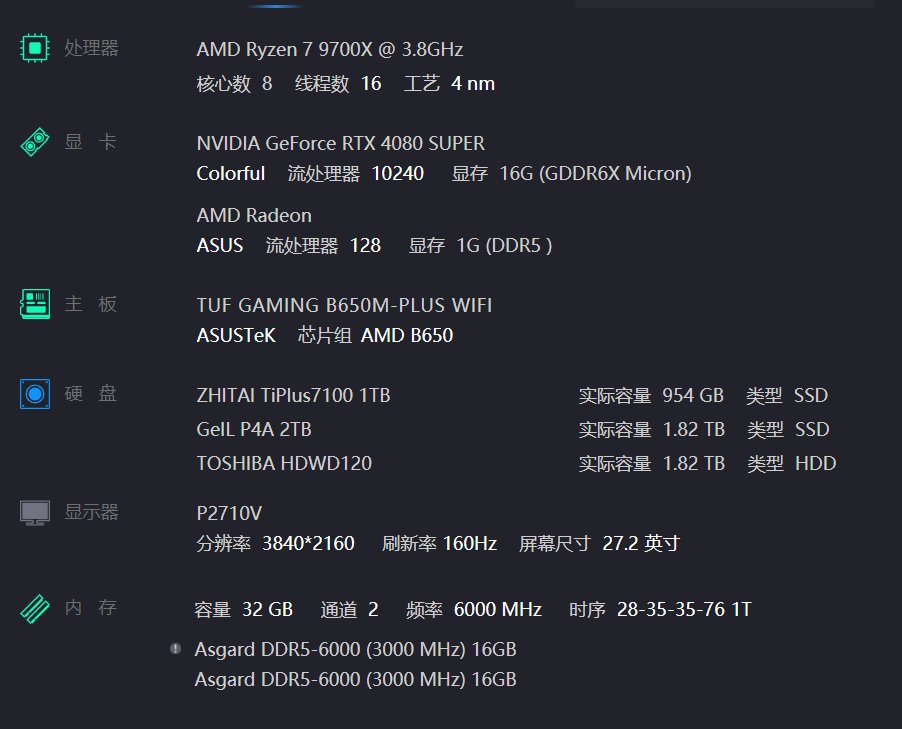The height and width of the screenshot is (729, 902).
Task: Click the processor chip icon
Action: point(35,48)
